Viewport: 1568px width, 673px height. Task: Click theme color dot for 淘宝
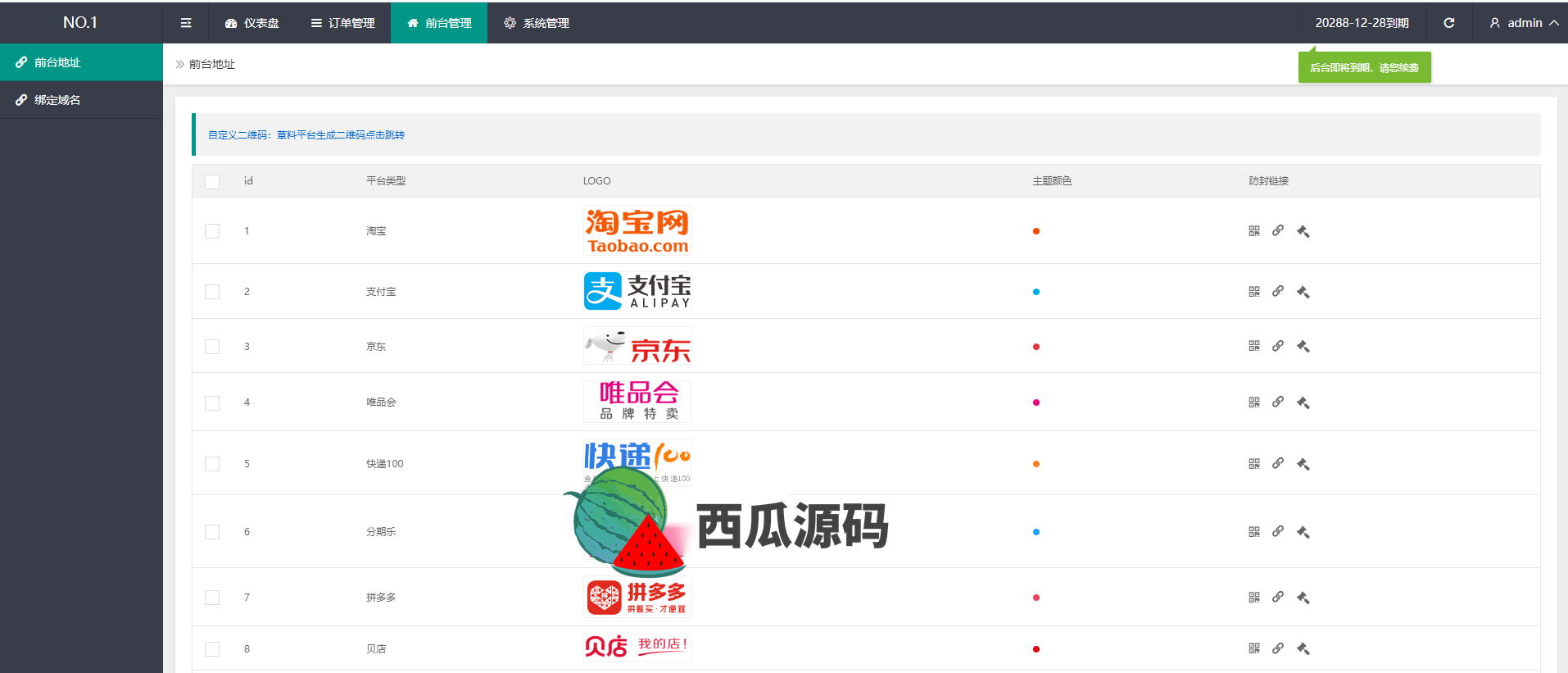pos(1036,231)
